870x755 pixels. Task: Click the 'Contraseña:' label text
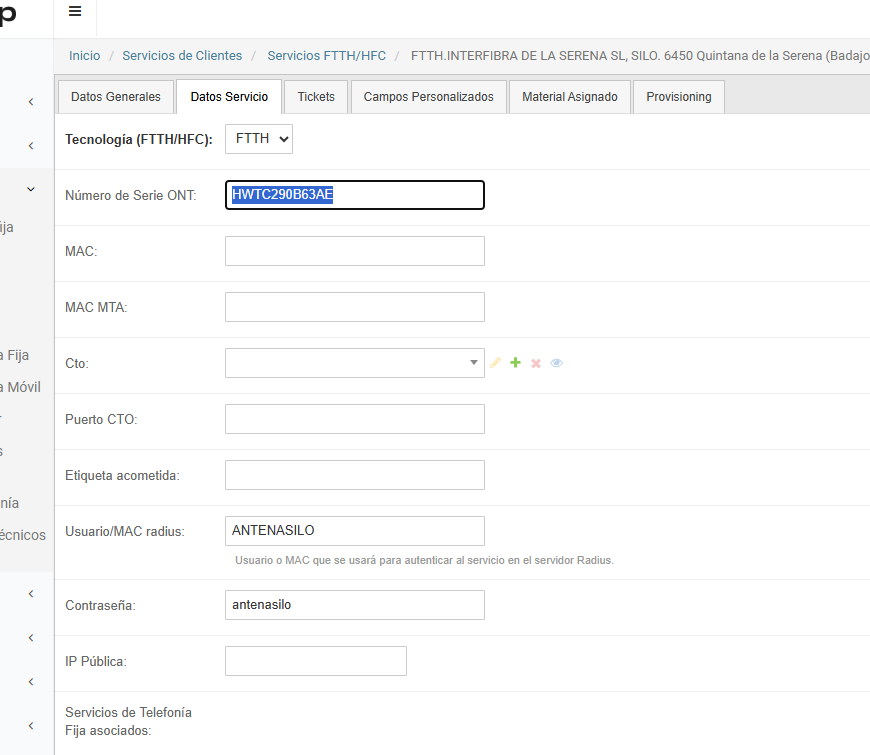(100, 605)
